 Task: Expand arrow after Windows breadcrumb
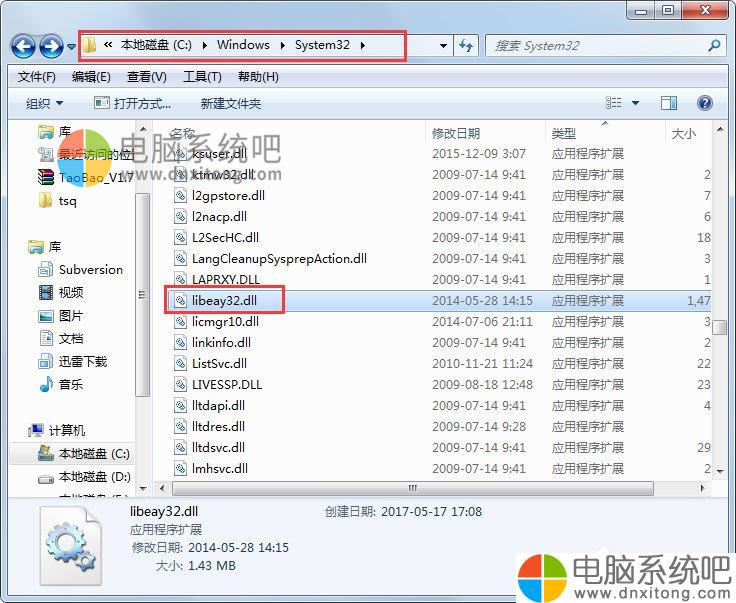point(283,45)
